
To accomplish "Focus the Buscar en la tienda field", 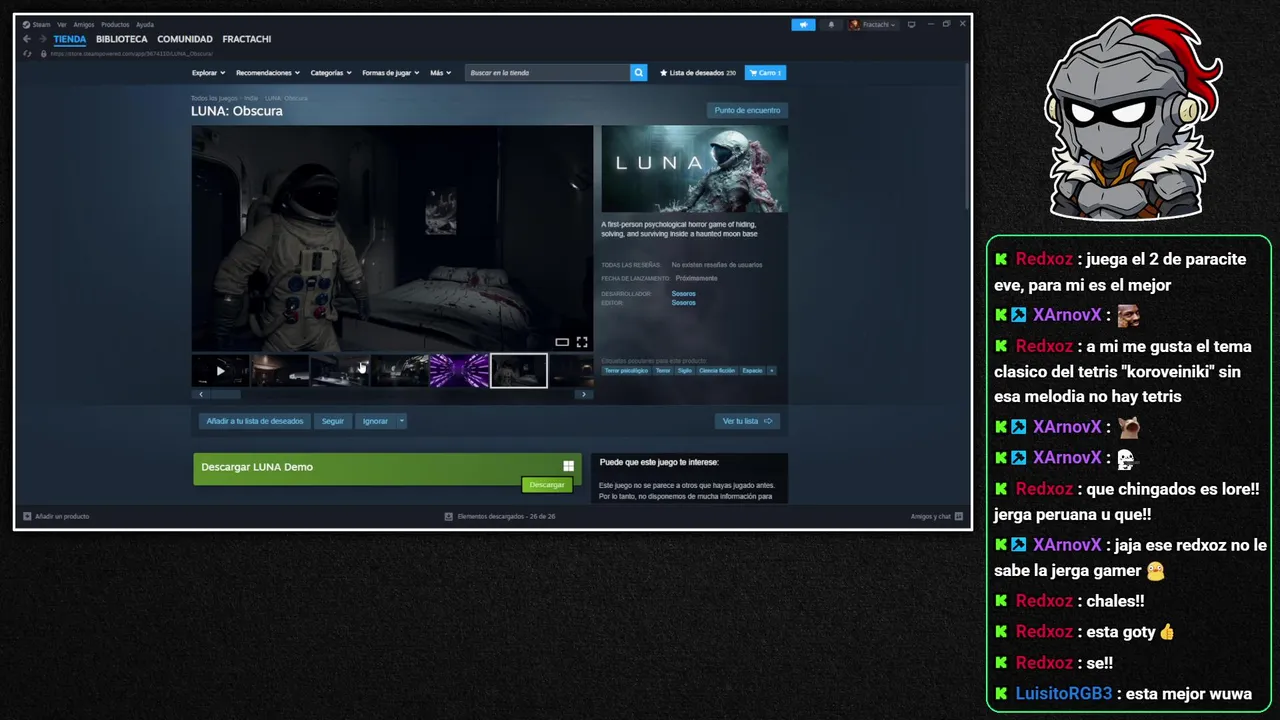I will click(547, 73).
